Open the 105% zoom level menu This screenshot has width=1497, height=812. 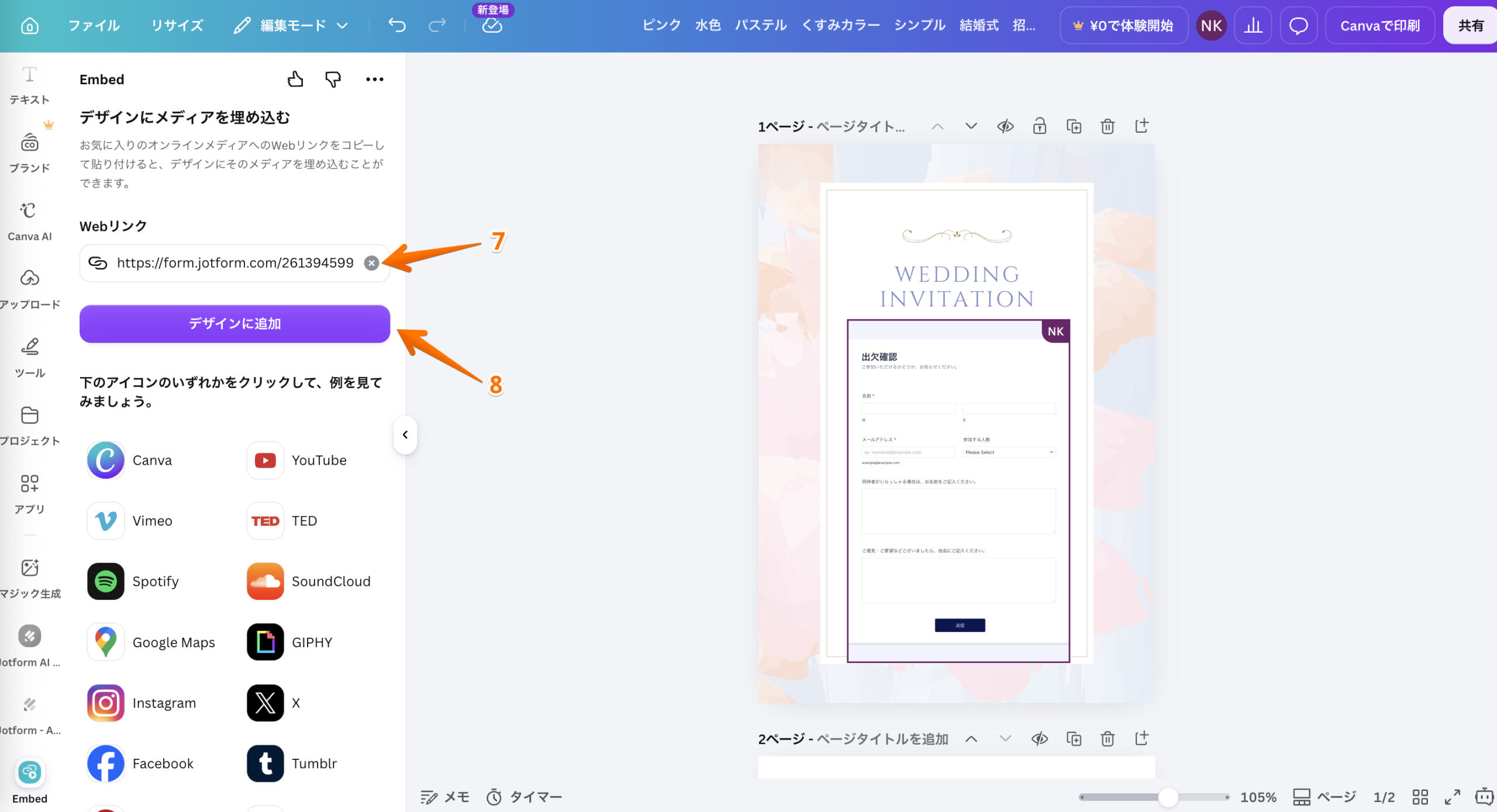click(1258, 797)
